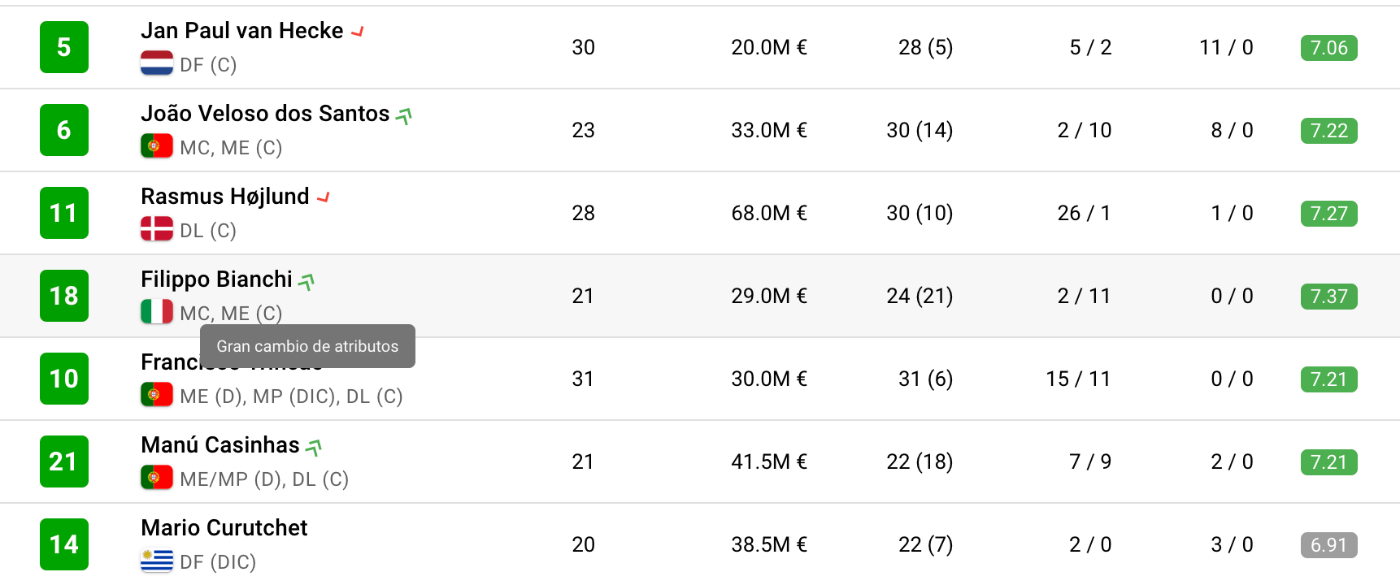Click the green number 18 shirt badge

pos(64,296)
